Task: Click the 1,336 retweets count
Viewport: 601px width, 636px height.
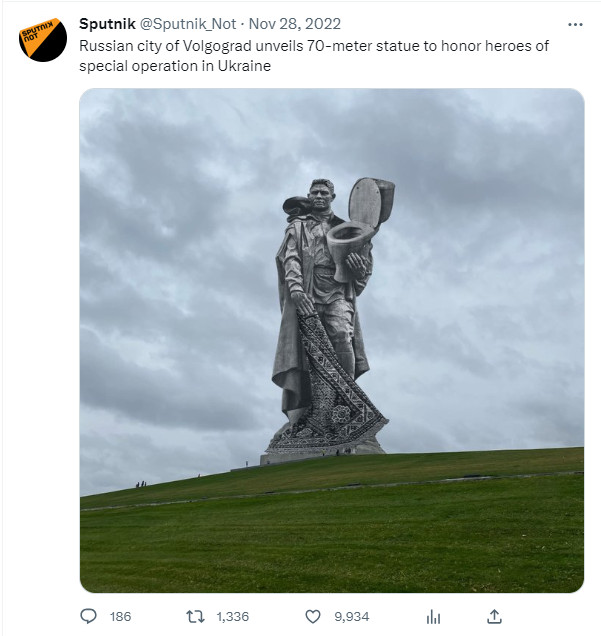Action: coord(232,617)
